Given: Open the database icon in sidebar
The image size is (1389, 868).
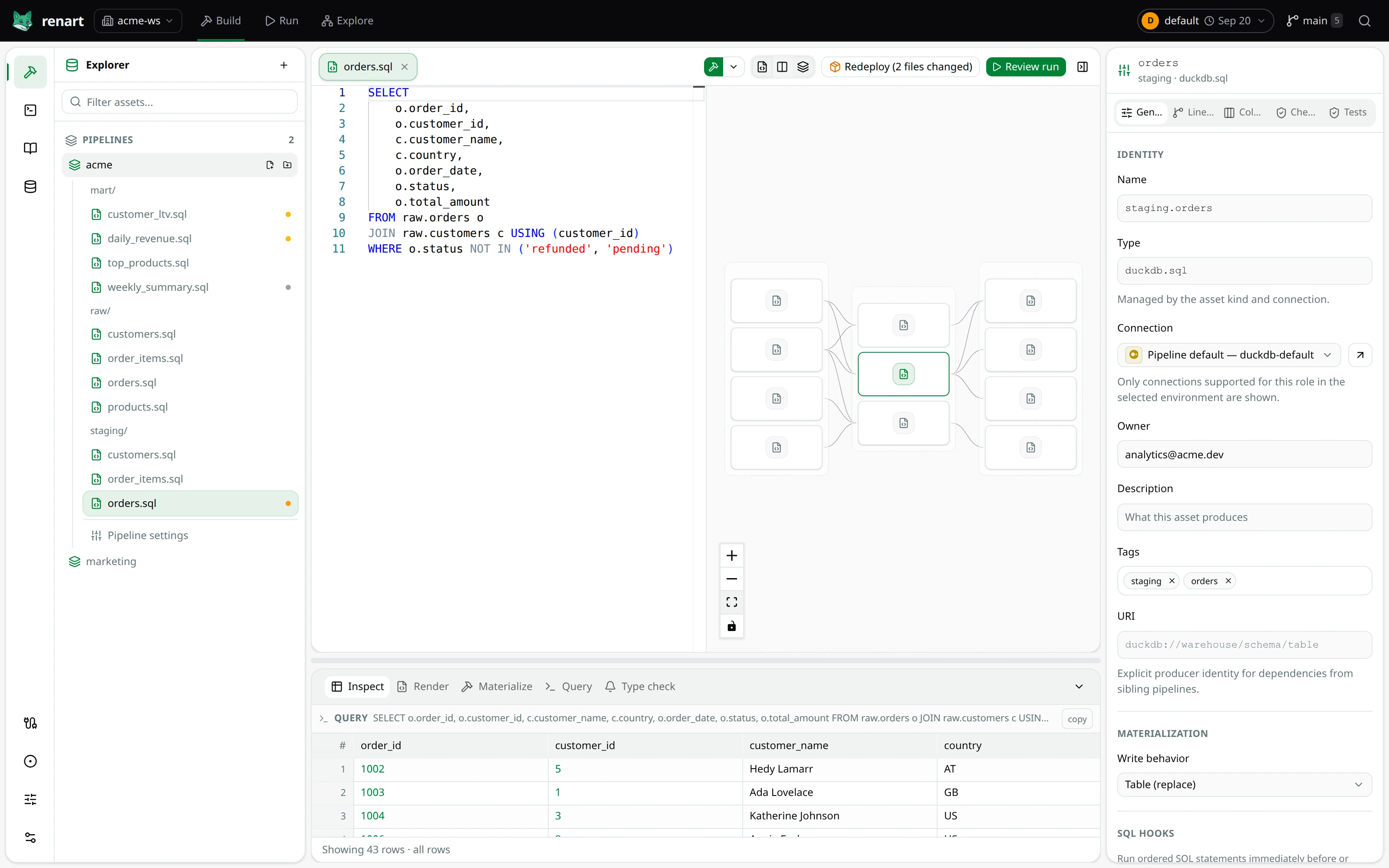Looking at the screenshot, I should [30, 187].
